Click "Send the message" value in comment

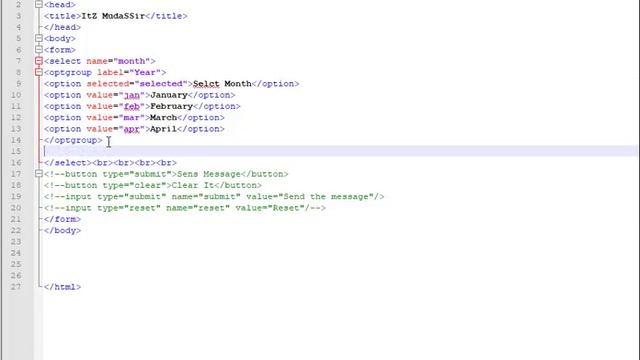(329, 197)
